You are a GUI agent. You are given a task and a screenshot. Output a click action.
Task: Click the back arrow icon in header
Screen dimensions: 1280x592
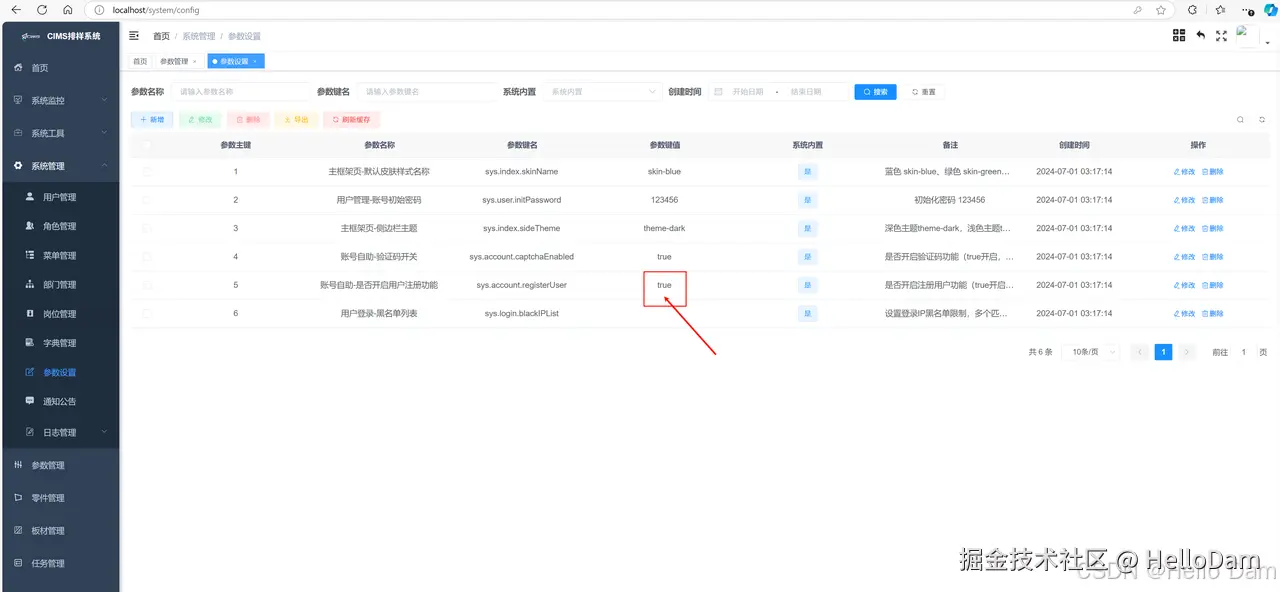pyautogui.click(x=1200, y=35)
